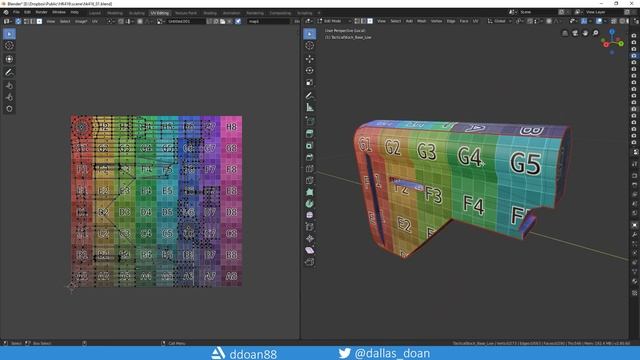Select the Knife tool
Image resolution: width=640 pixels, height=360 pixels.
click(x=310, y=180)
